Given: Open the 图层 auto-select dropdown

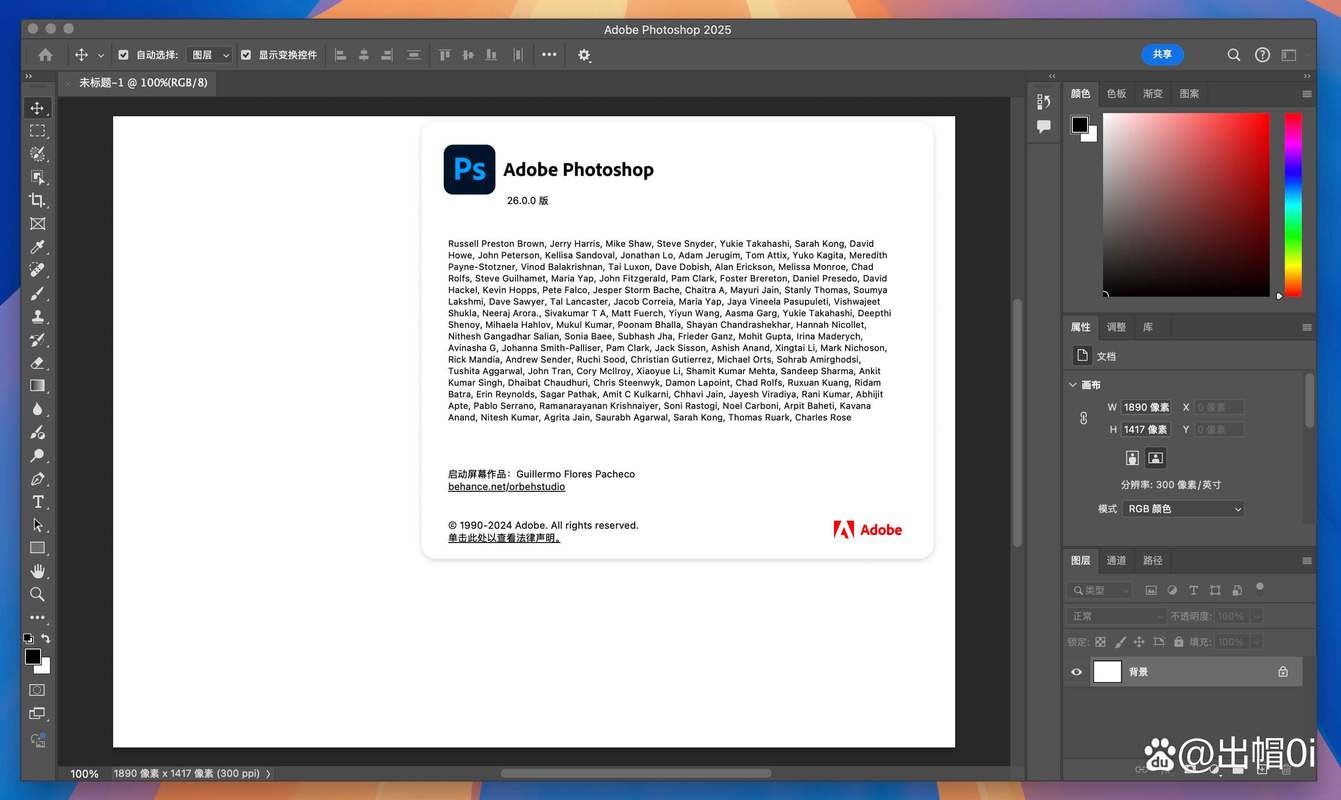Looking at the screenshot, I should [209, 55].
